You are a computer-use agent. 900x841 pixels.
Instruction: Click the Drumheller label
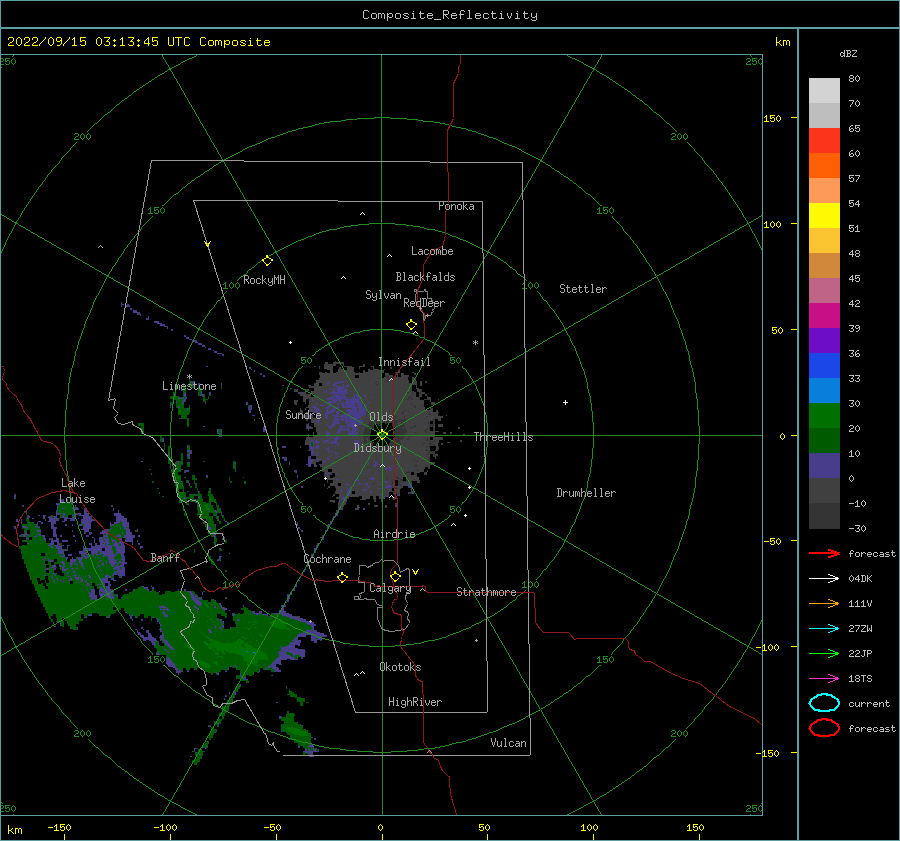click(x=586, y=493)
